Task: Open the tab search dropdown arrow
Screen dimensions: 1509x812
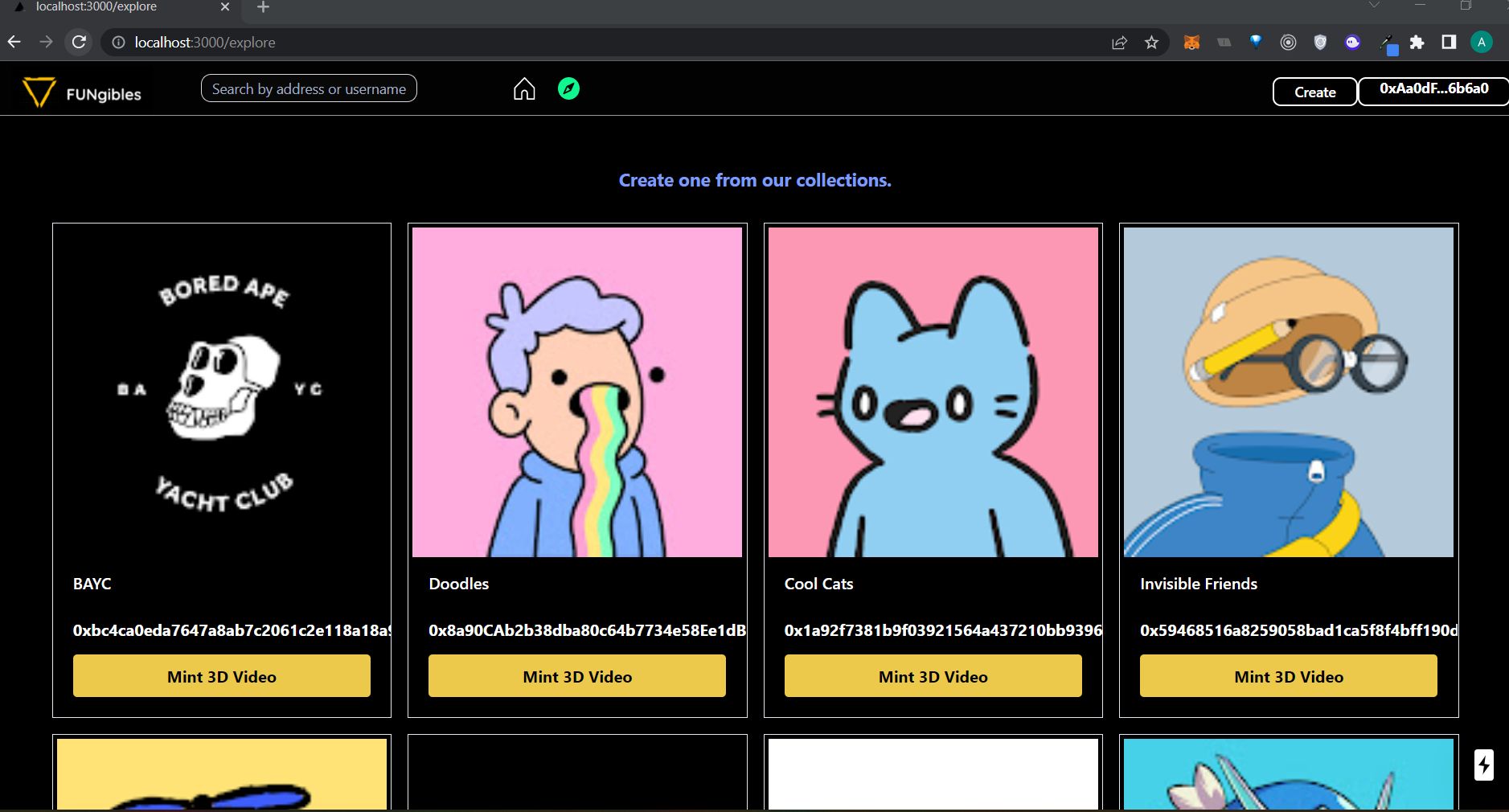Action: pyautogui.click(x=1374, y=6)
